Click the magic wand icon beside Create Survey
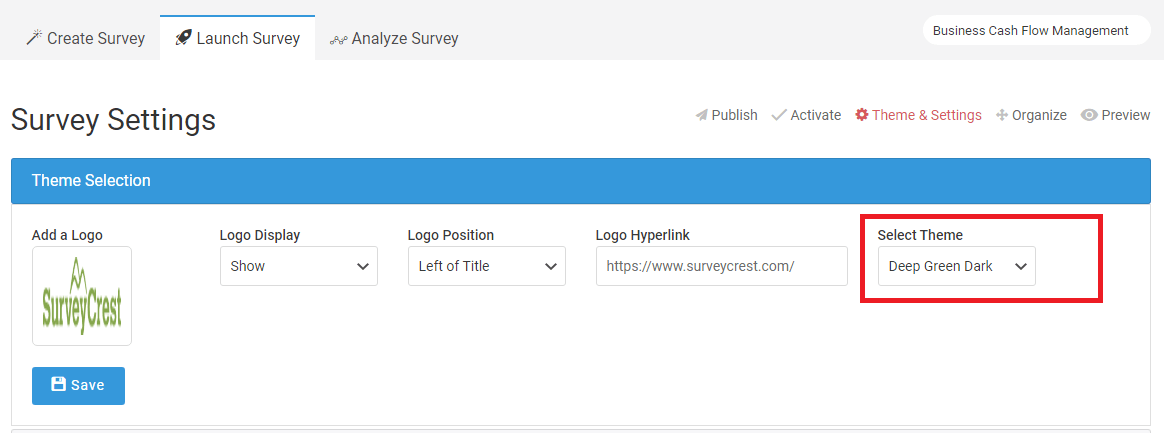1164x433 pixels. tap(34, 38)
